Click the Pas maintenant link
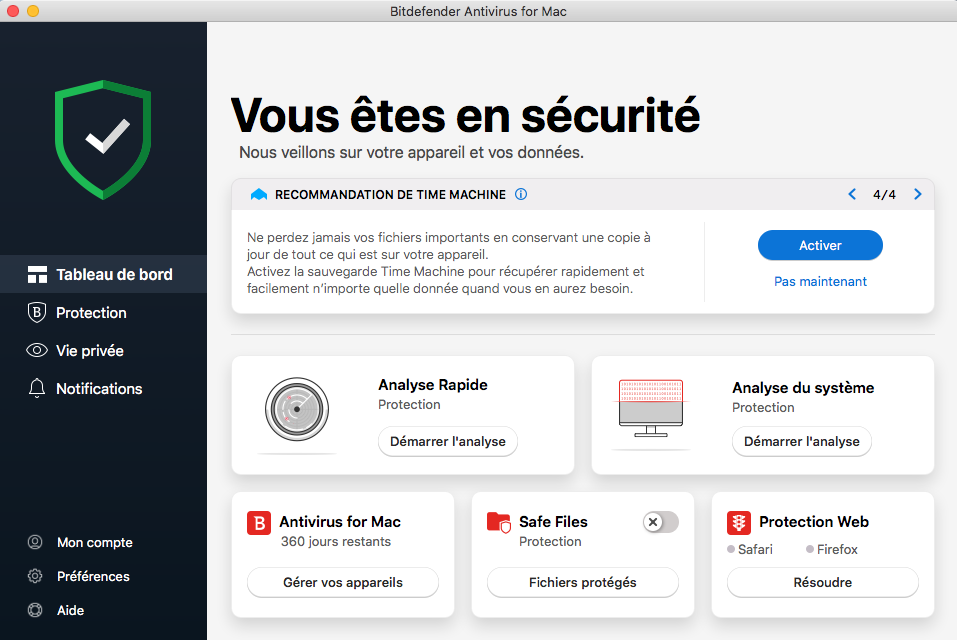This screenshot has width=957, height=640. [x=820, y=281]
